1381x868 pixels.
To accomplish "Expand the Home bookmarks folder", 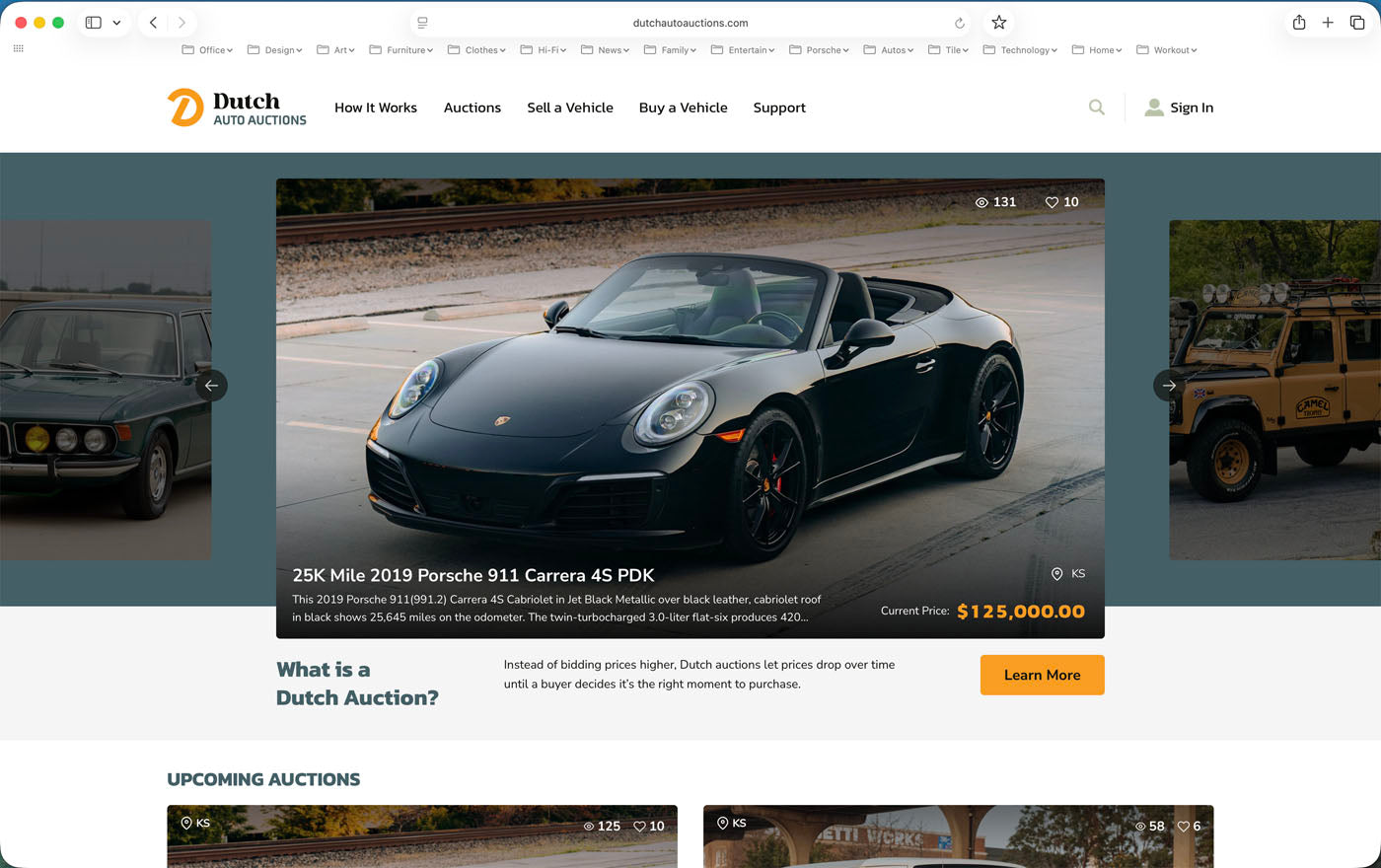I will [x=1097, y=50].
